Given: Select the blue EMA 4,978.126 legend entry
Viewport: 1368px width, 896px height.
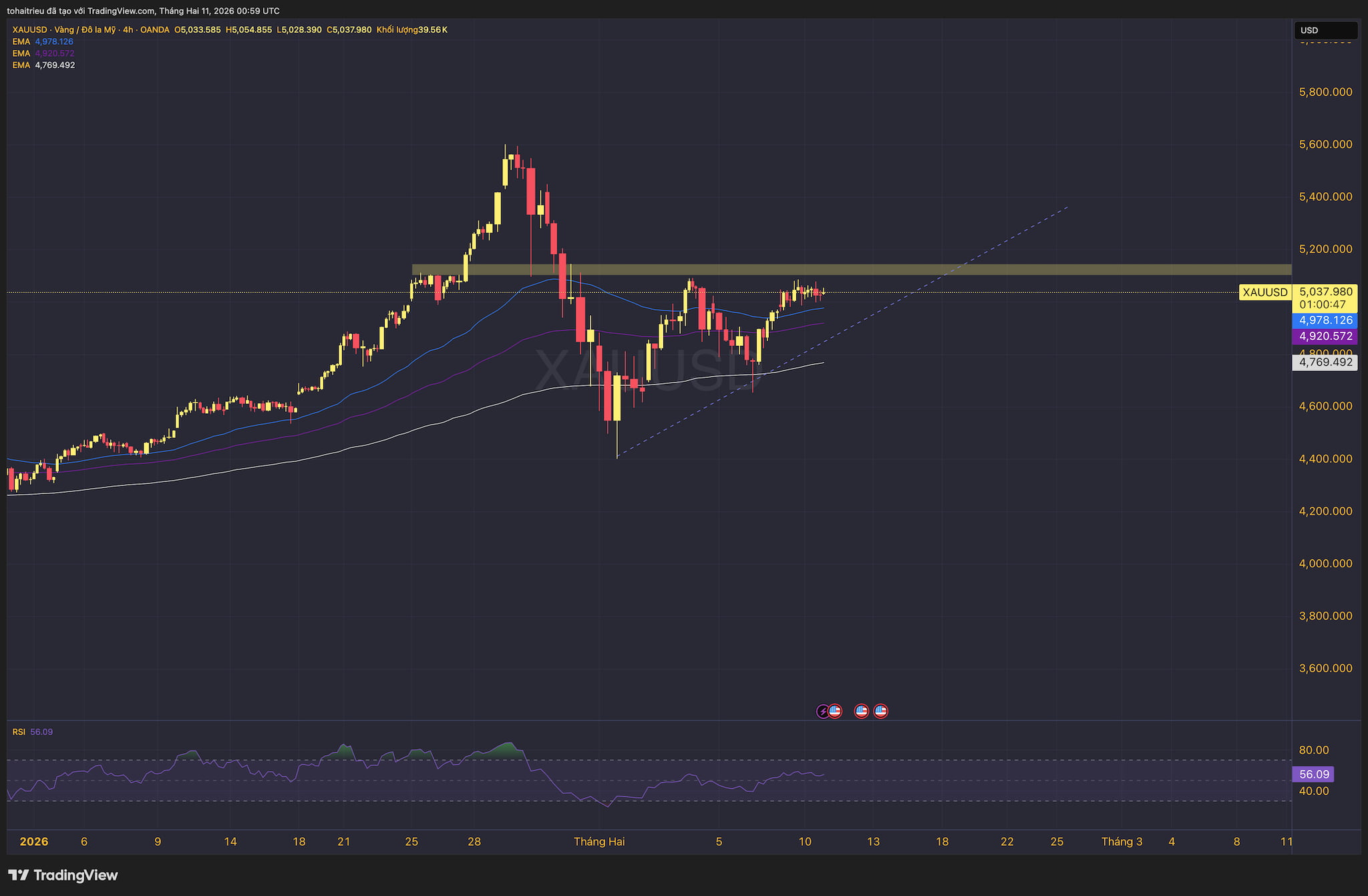Looking at the screenshot, I should 43,41.
